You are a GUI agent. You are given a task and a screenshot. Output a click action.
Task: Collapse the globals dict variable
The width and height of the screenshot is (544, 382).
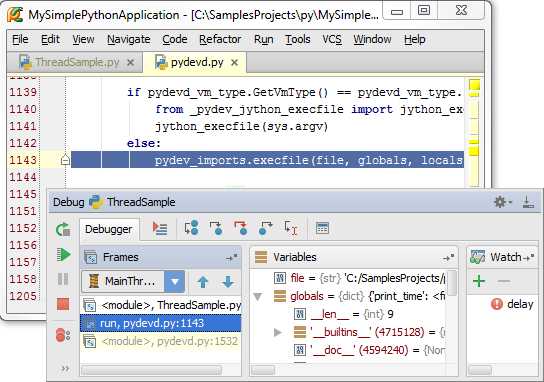pyautogui.click(x=258, y=297)
